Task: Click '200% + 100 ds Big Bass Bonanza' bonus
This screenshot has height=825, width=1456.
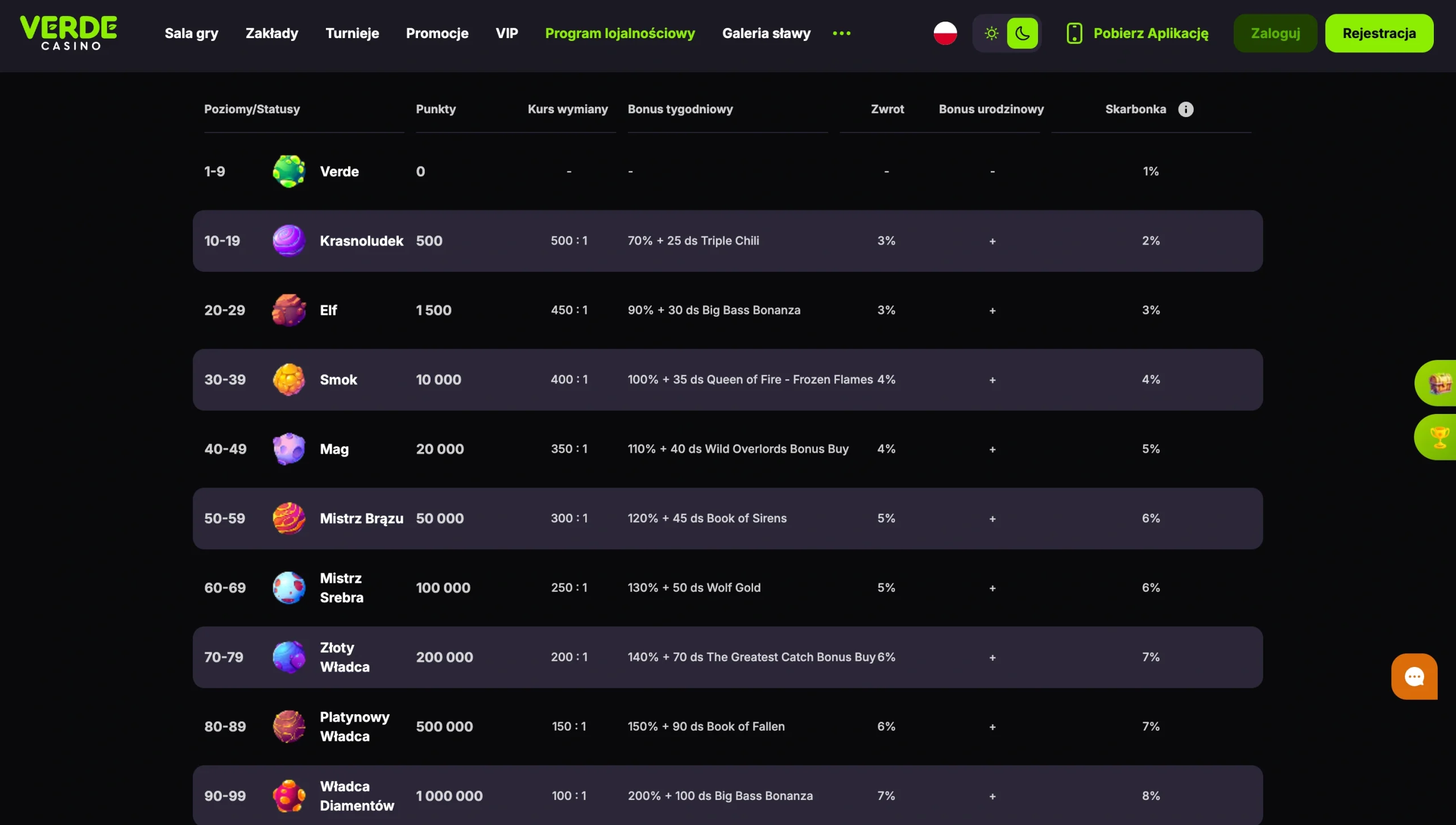Action: coord(720,795)
